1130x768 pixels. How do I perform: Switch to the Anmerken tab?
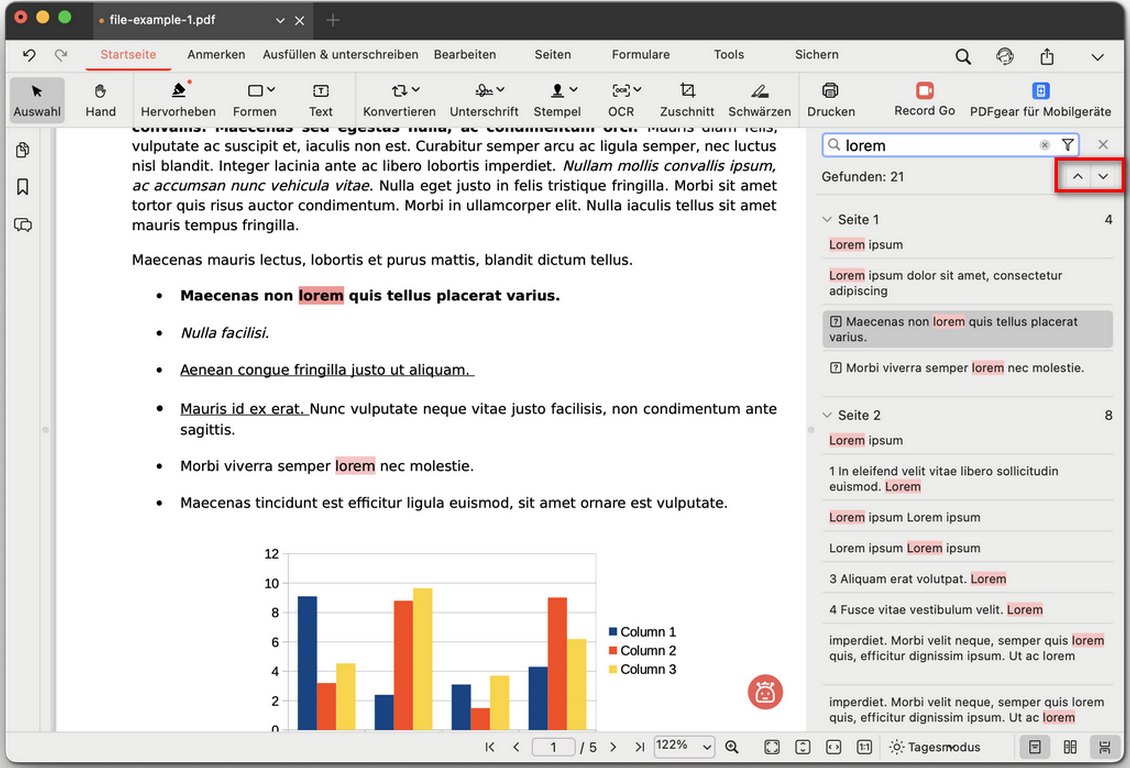click(216, 55)
